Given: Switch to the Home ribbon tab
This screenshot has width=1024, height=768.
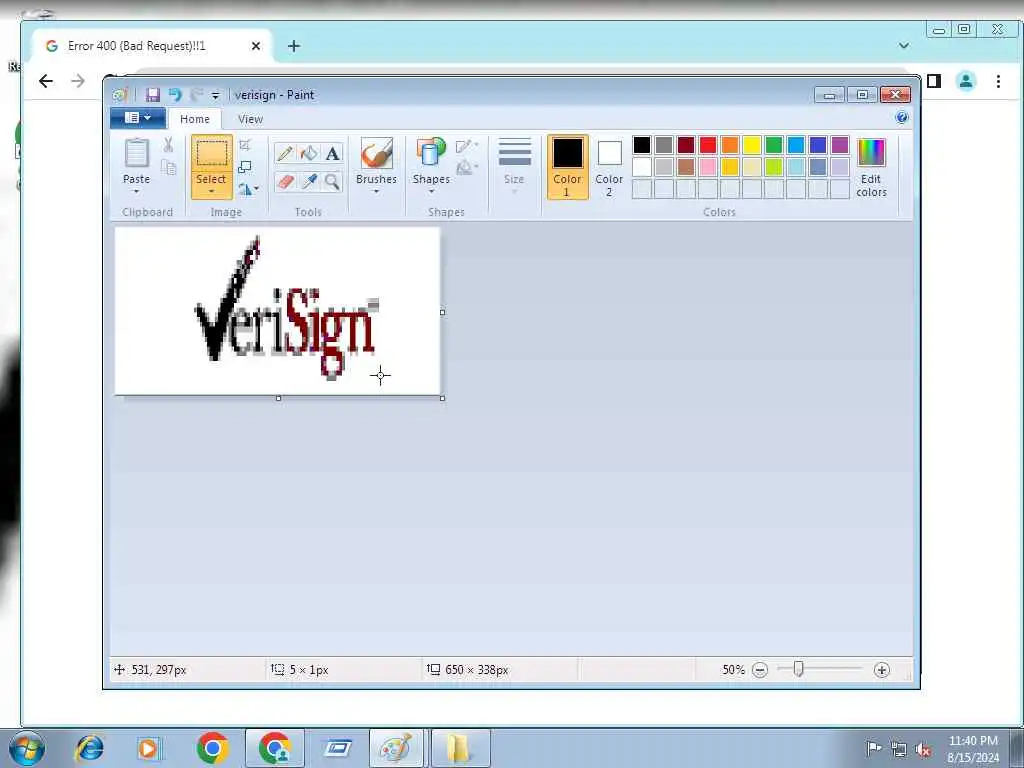Looking at the screenshot, I should [195, 119].
